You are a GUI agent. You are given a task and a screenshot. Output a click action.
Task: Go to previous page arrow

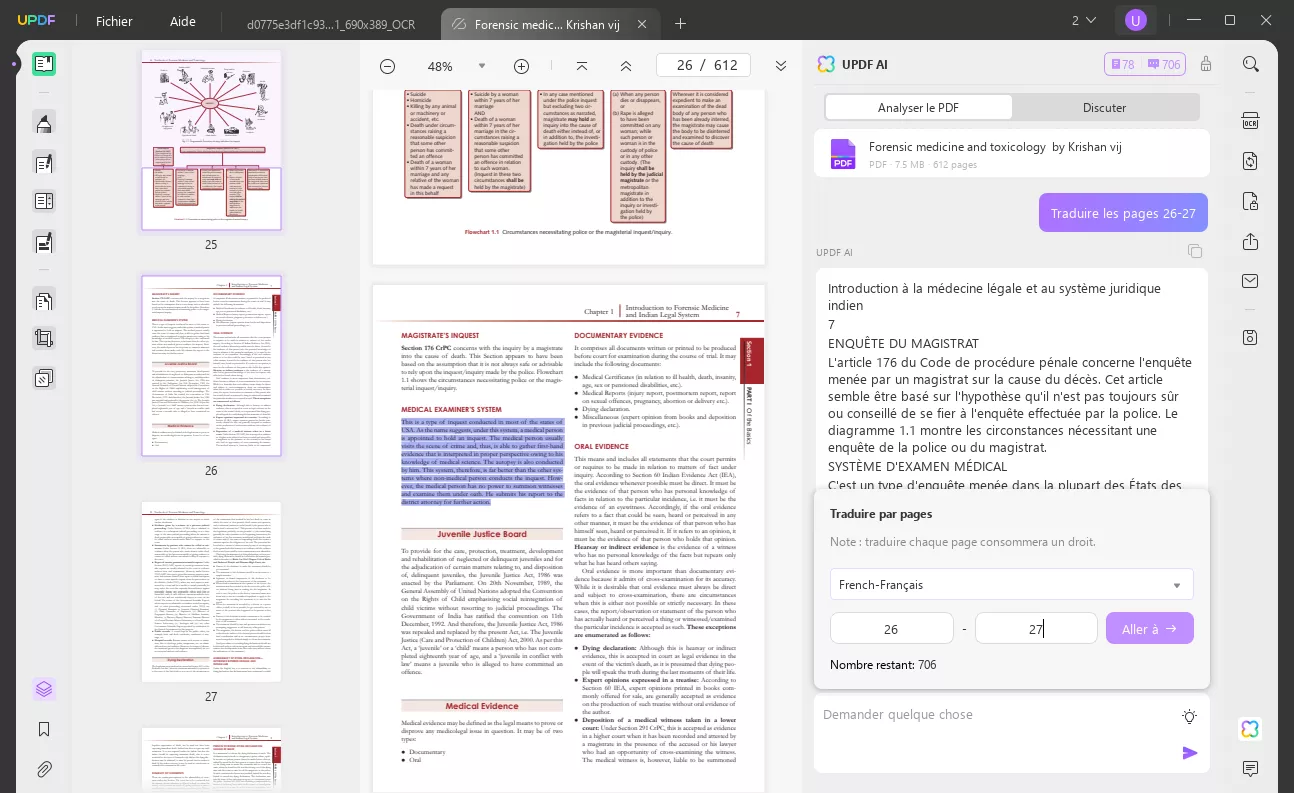pos(626,66)
